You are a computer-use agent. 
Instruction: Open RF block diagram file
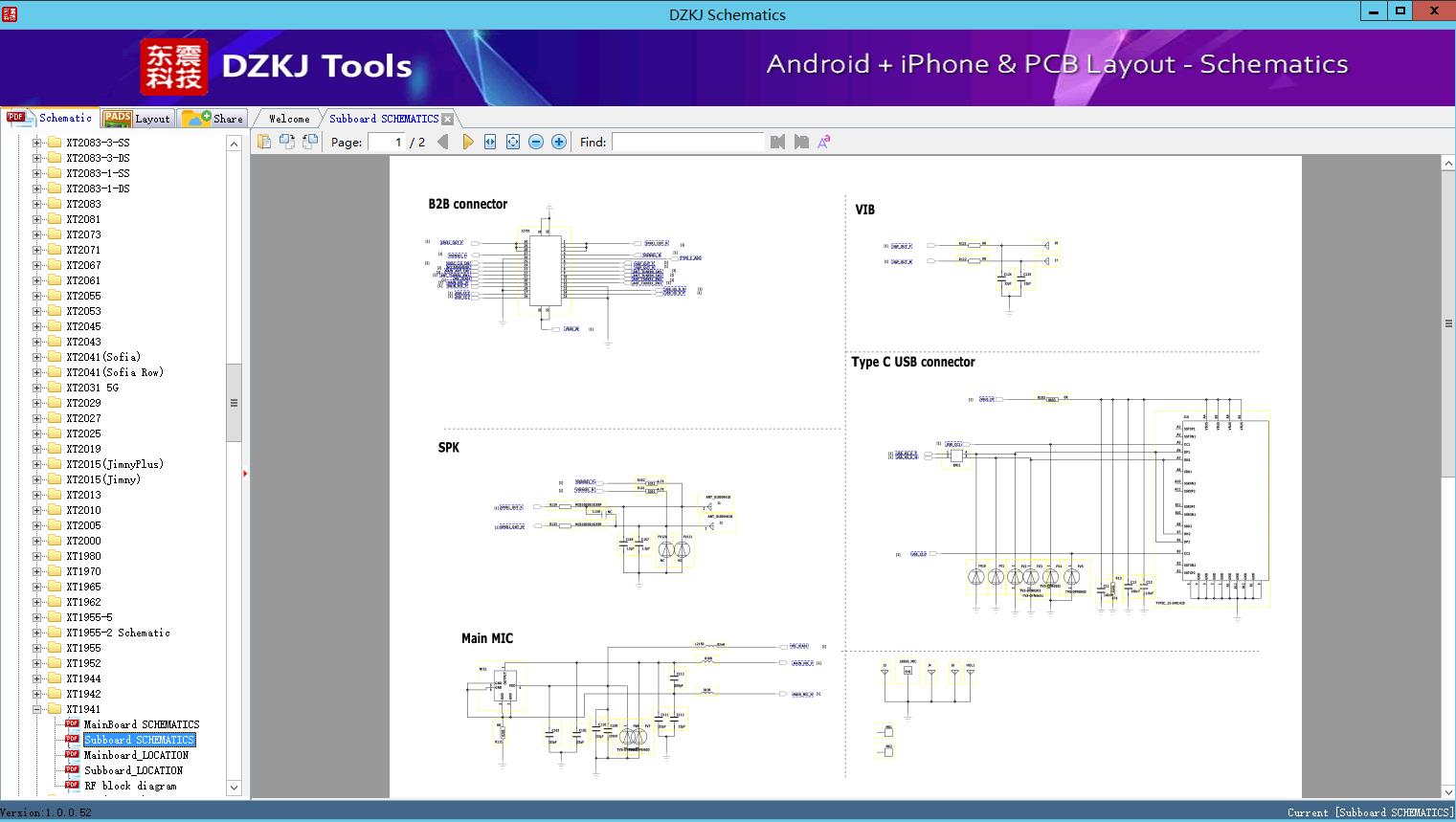[x=130, y=786]
